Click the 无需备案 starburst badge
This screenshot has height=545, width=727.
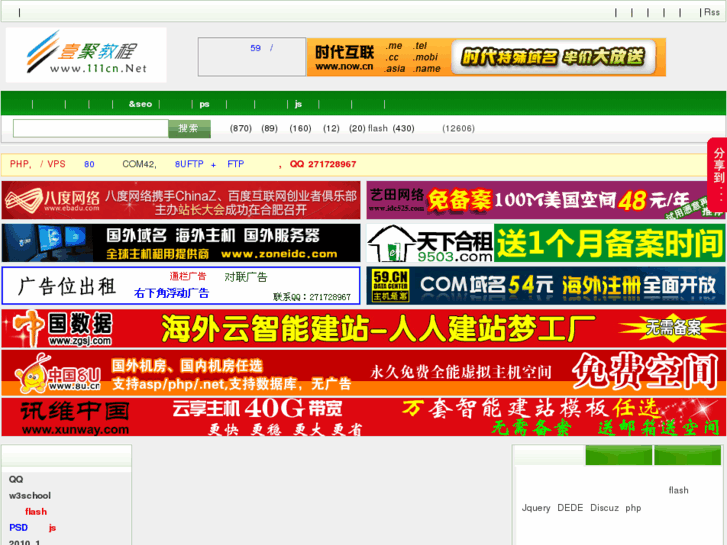[672, 328]
